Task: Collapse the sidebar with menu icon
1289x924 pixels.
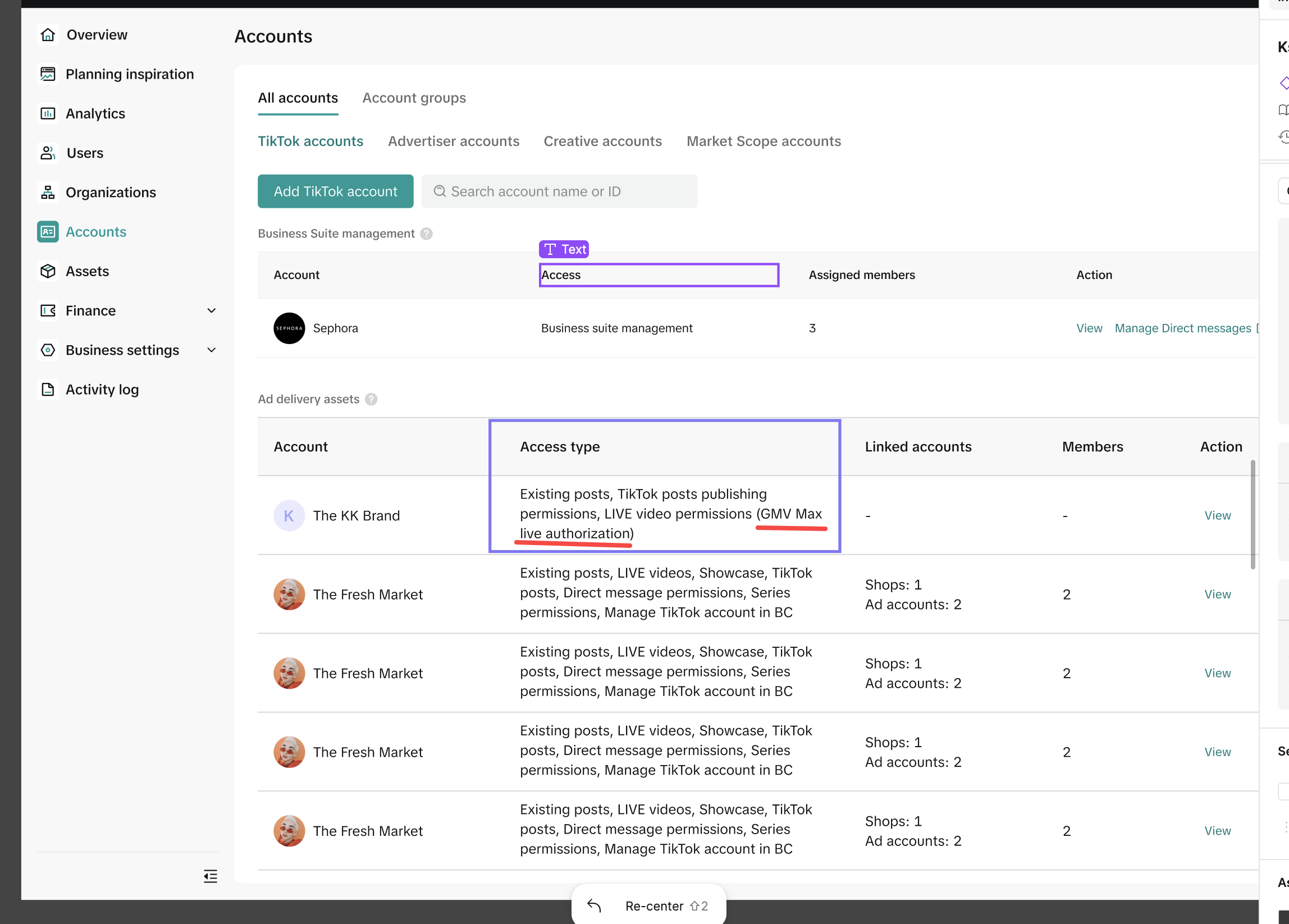Action: pos(211,876)
